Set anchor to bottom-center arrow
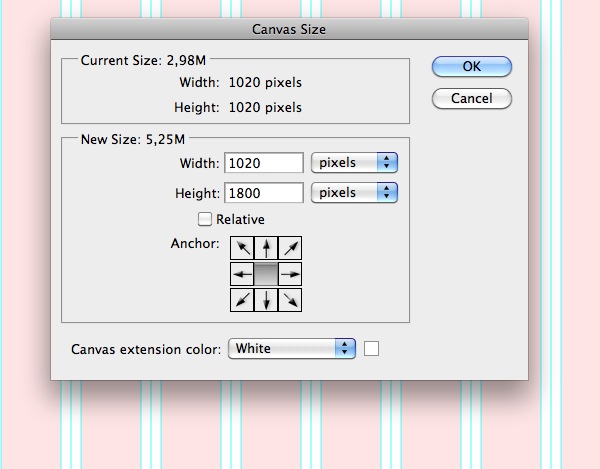Viewport: 600px width, 469px height. pyautogui.click(x=266, y=298)
